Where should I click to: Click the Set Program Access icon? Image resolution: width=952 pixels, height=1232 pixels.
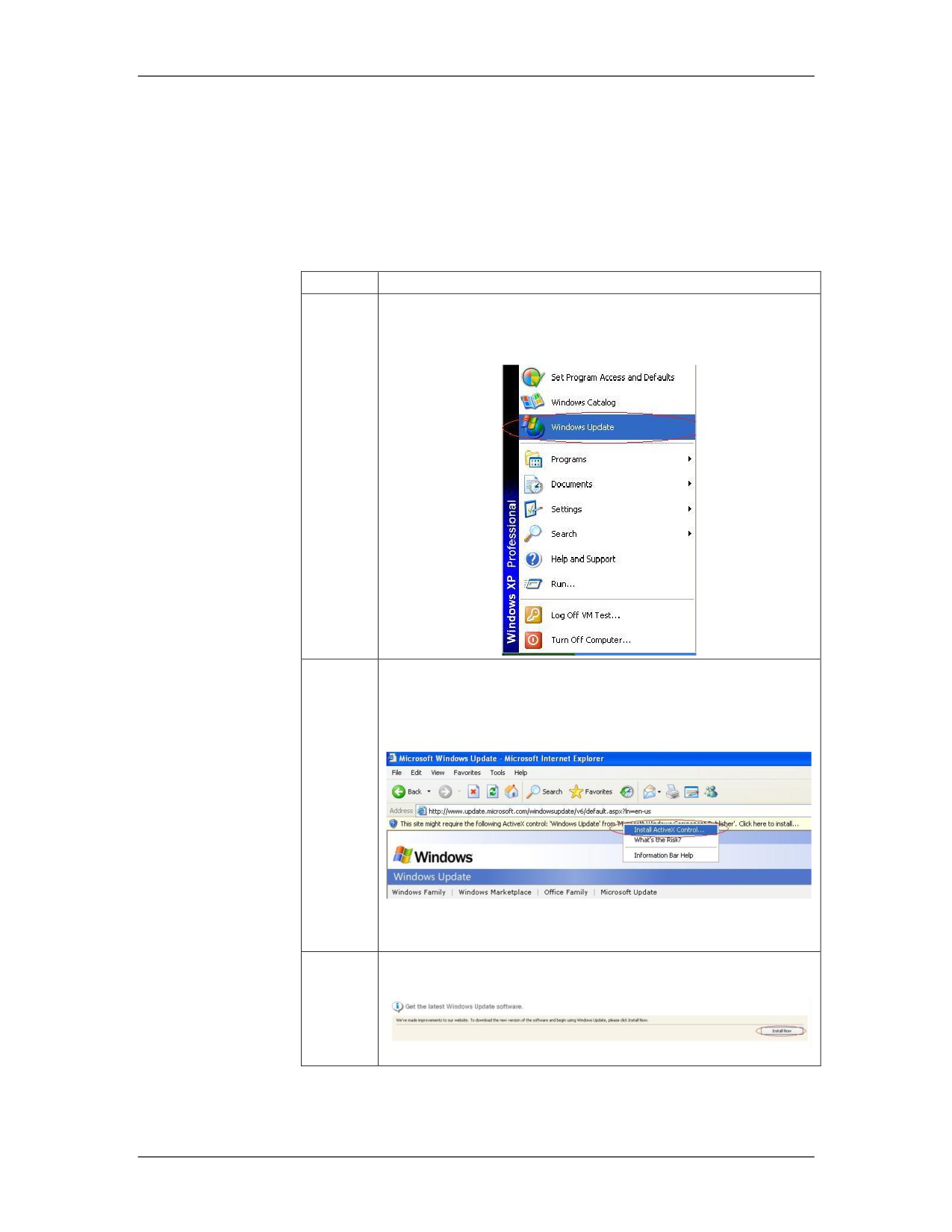tap(532, 377)
